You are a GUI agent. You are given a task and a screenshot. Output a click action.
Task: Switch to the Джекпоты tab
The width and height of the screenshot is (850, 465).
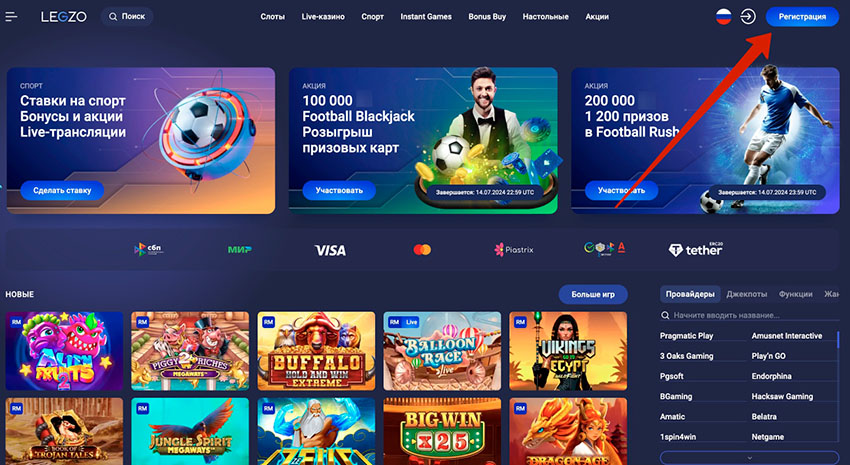[746, 294]
